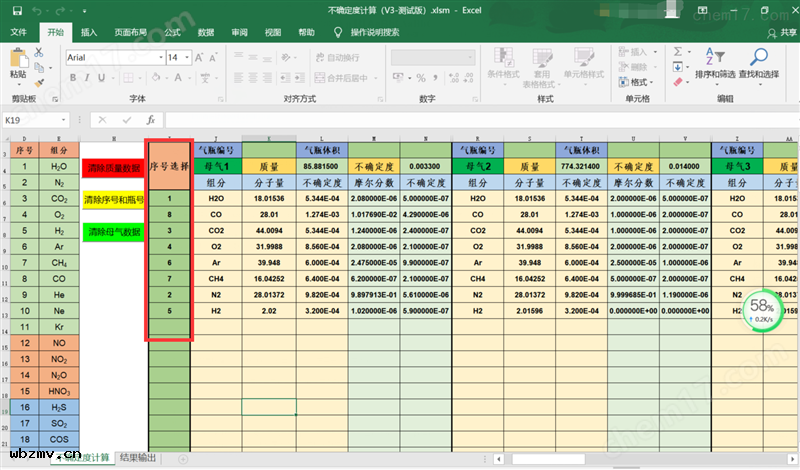This screenshot has width=800, height=470.
Task: Click the Find and Select magnifier icon
Action: (759, 57)
